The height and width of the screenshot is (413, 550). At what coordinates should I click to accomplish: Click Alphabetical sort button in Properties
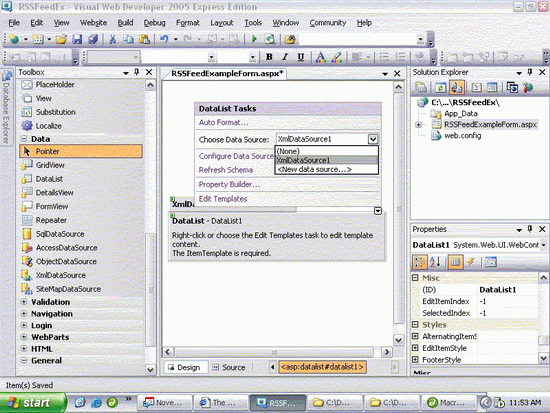[435, 262]
